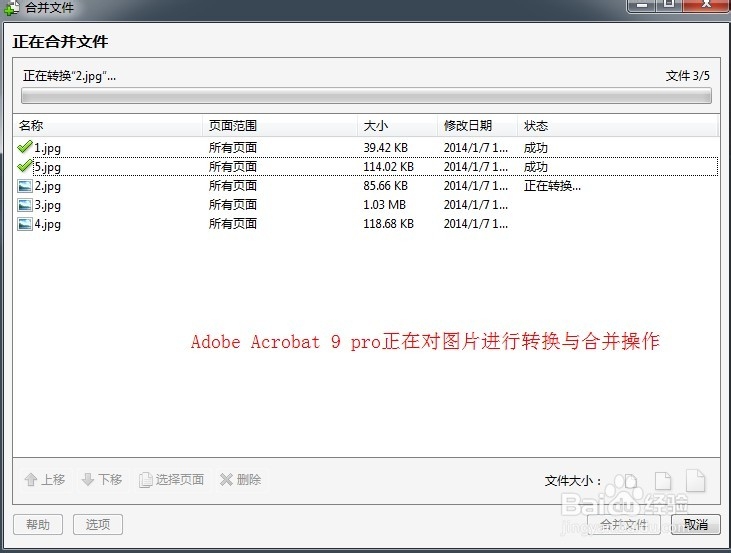
Task: Select the 5.jpg file name
Action: pos(48,167)
